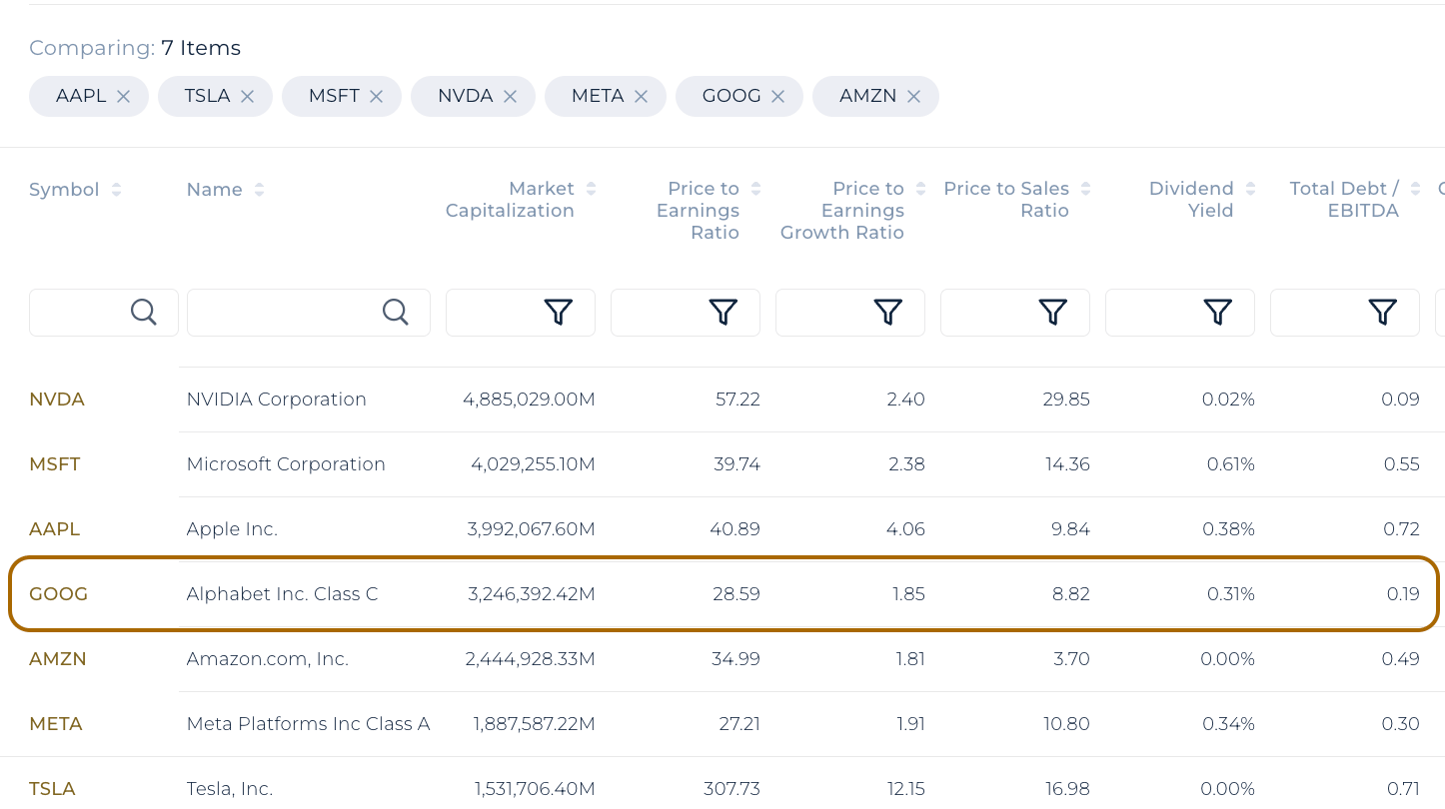This screenshot has height=809, width=1445.
Task: Sort by Price to Earnings Growth Ratio
Action: click(x=920, y=189)
